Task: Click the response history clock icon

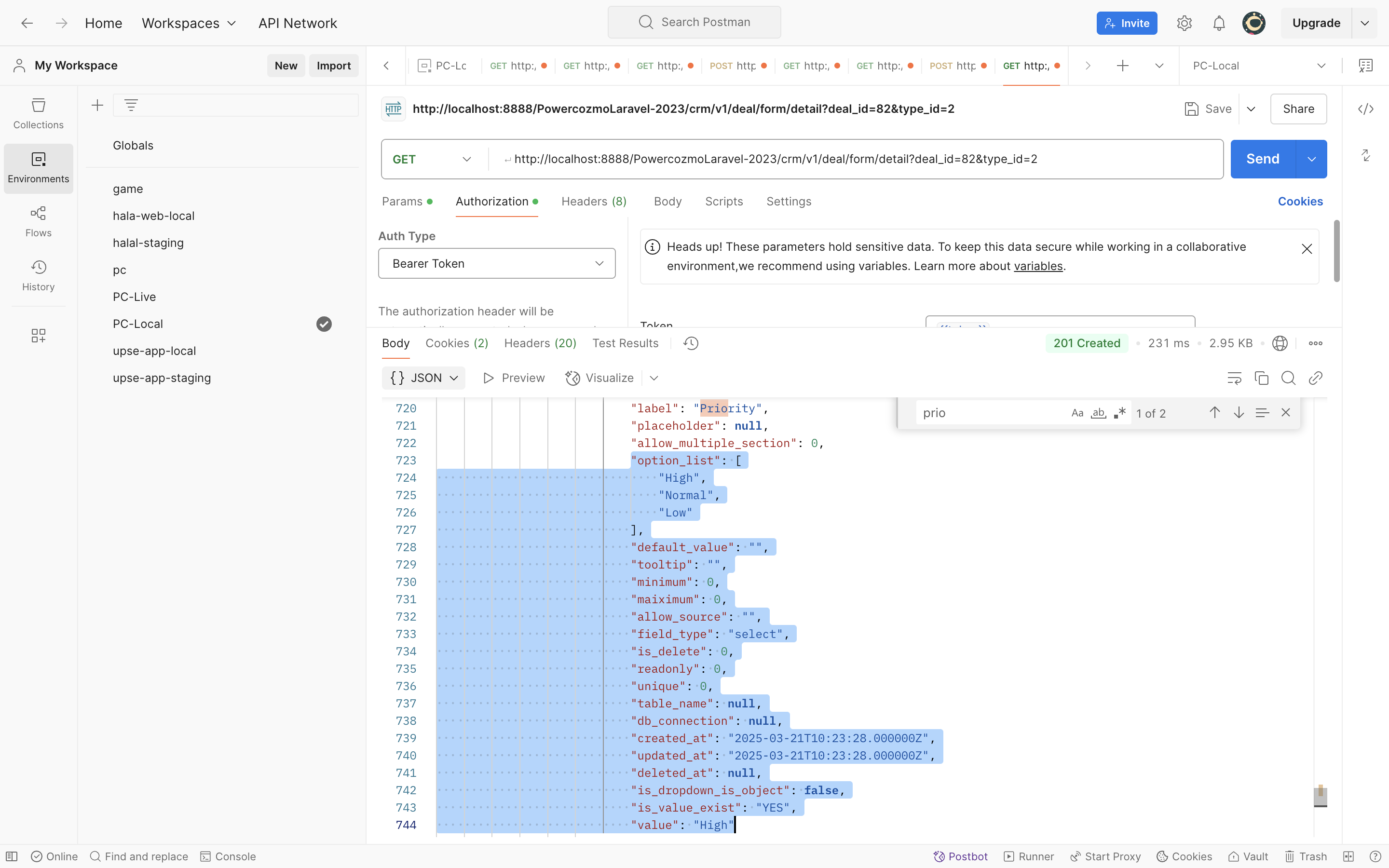Action: point(691,343)
